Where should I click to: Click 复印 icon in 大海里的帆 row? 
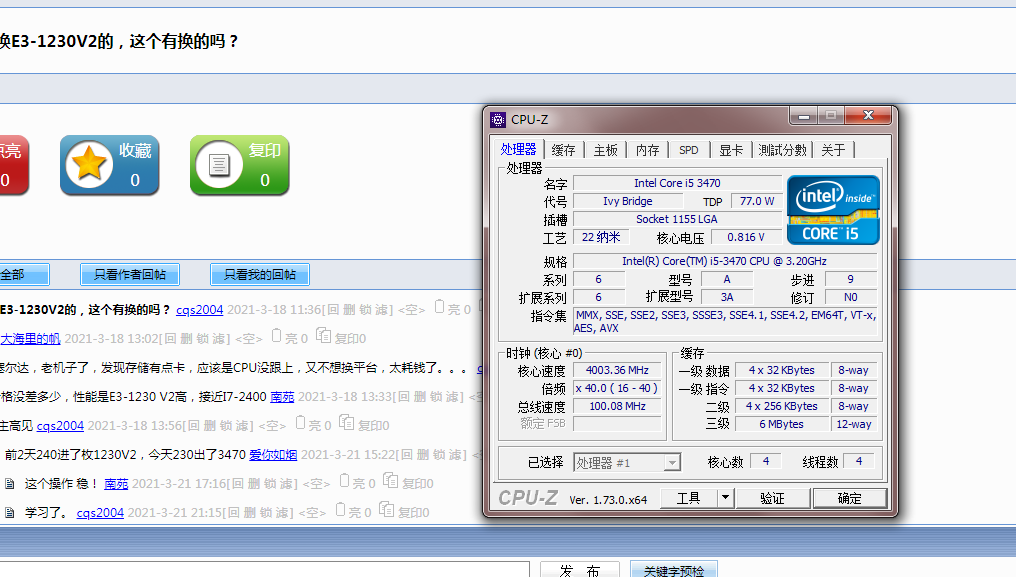point(324,335)
